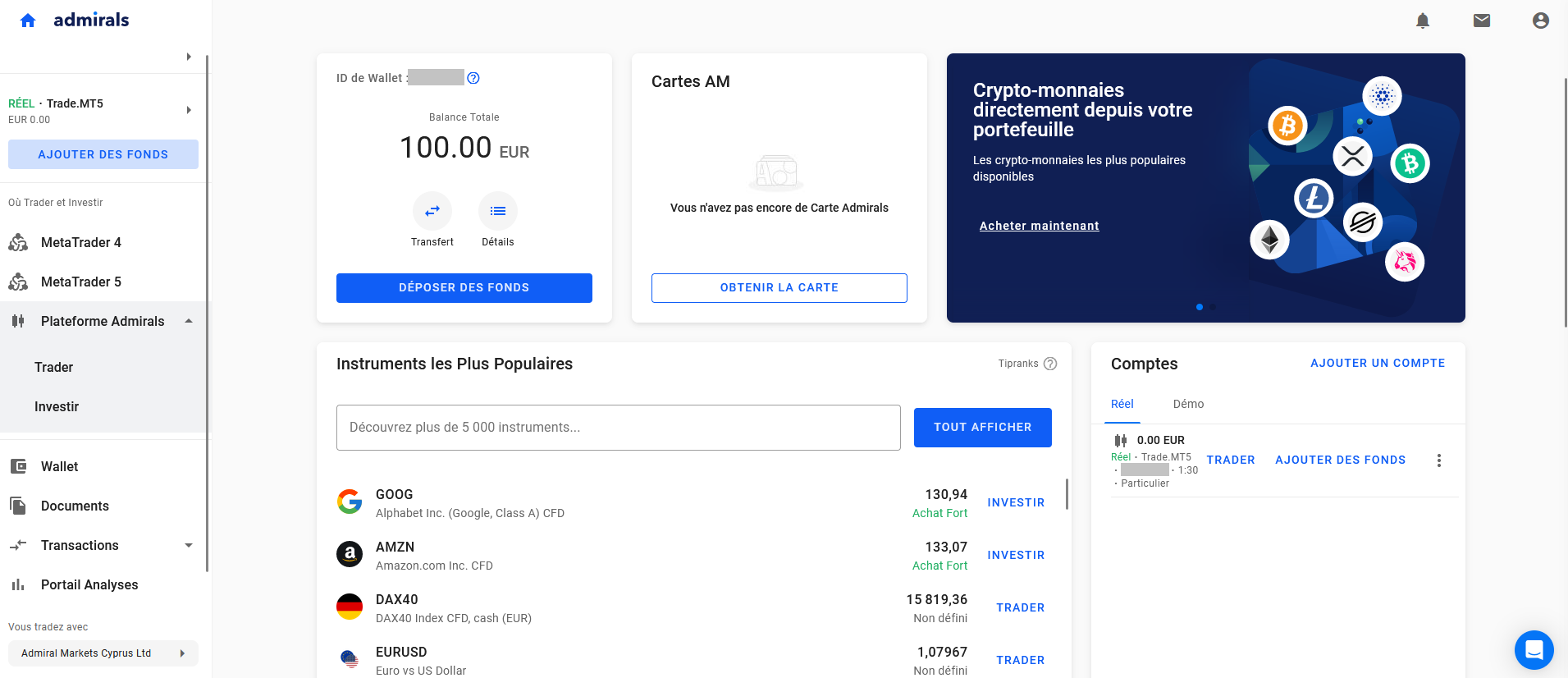Expand RÉEL Trade.MT5 account selector arrow

189,110
